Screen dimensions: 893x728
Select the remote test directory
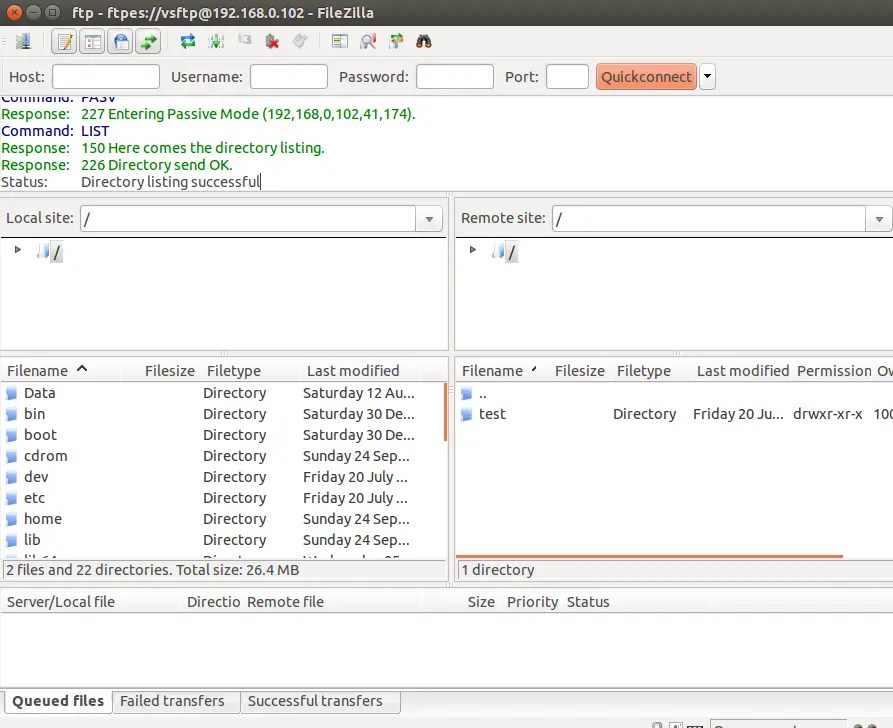675,414
